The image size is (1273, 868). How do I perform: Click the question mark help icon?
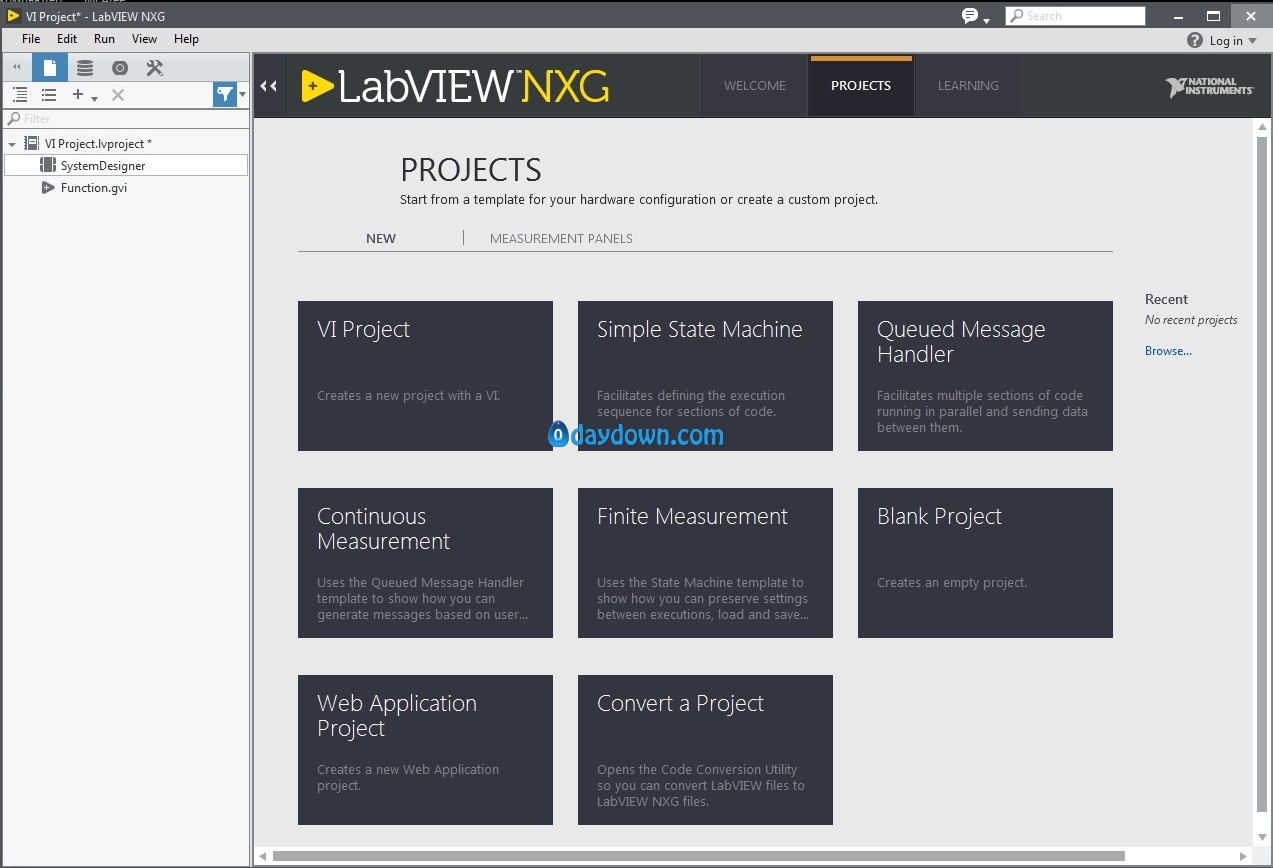click(1194, 40)
